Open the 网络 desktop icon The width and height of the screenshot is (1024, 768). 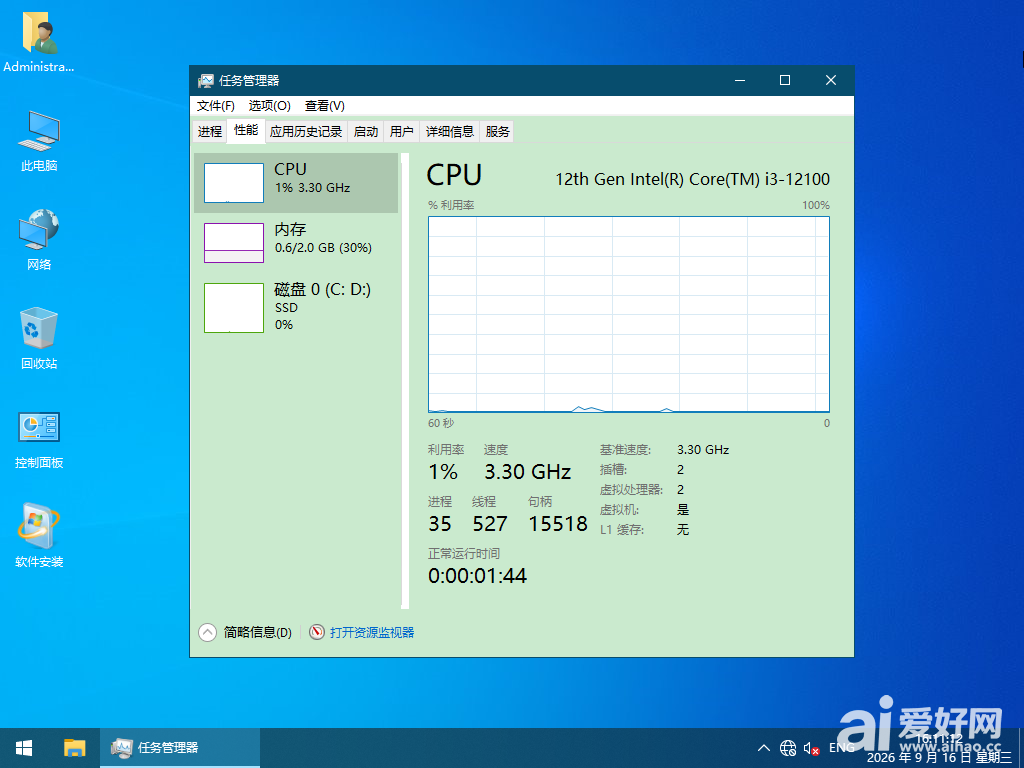pos(39,239)
